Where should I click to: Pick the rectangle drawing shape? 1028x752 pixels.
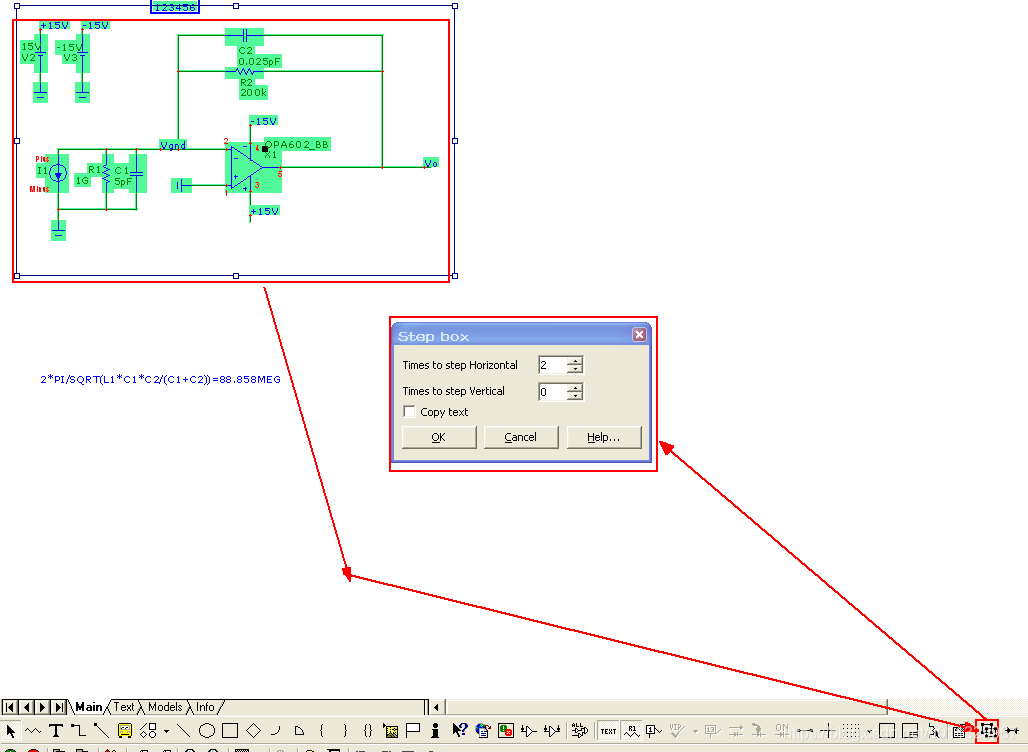[229, 730]
